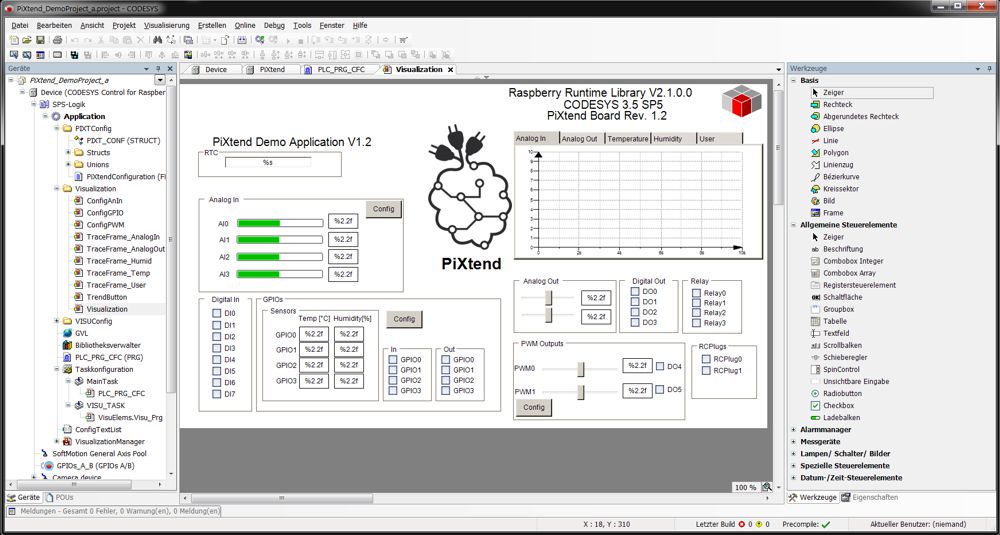Check the RCPlug0 checkbox
This screenshot has width=1000, height=535.
click(706, 359)
